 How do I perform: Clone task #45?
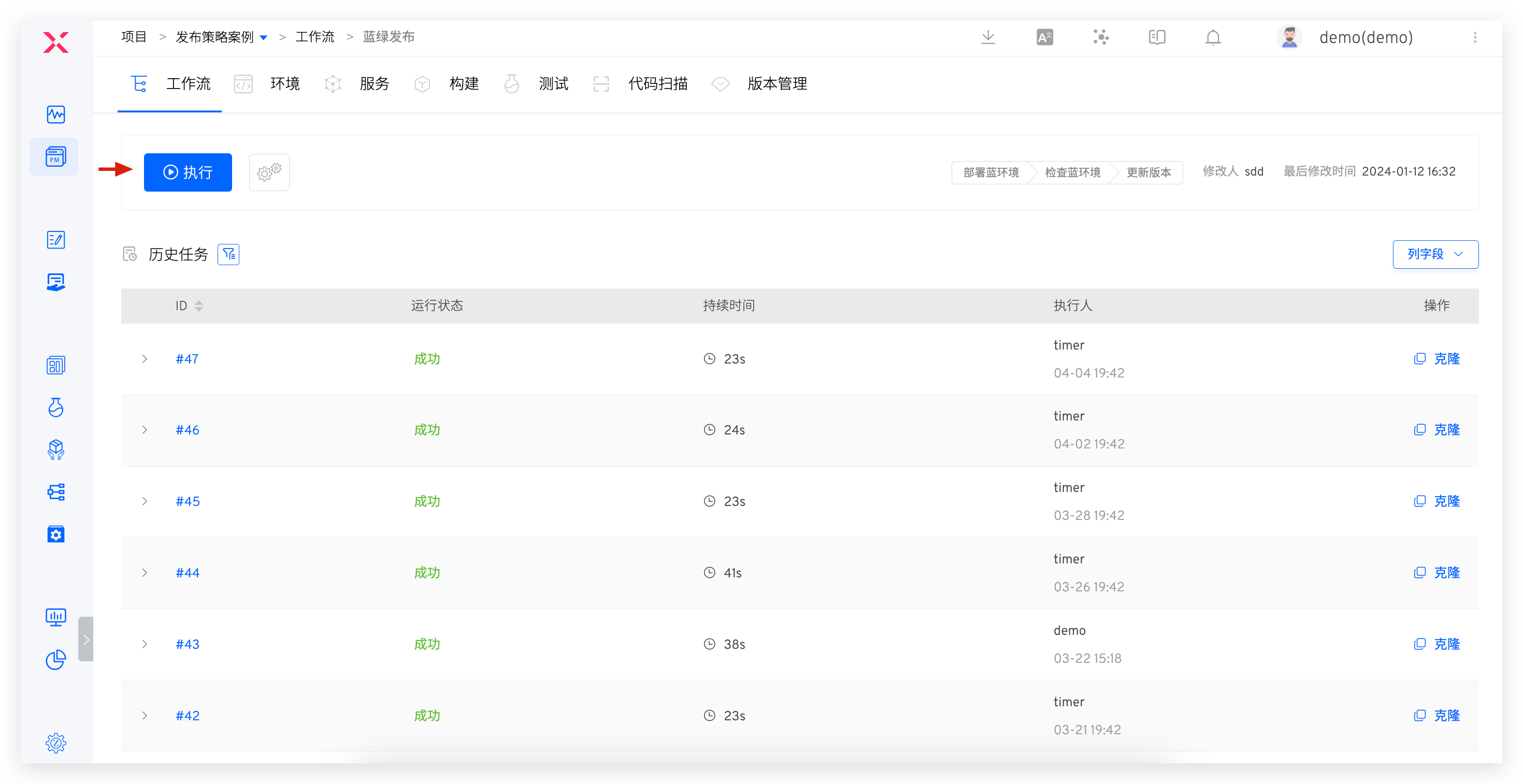point(1438,501)
